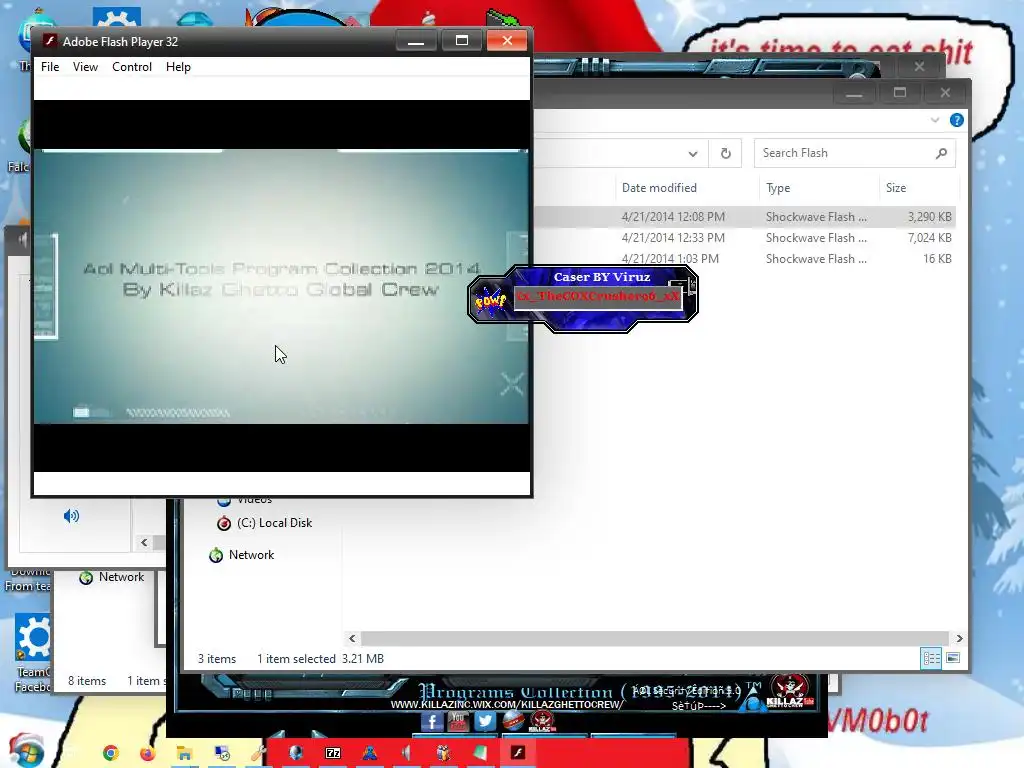Click the Adobe Flash Player title bar icon
The image size is (1024, 768).
click(x=50, y=40)
